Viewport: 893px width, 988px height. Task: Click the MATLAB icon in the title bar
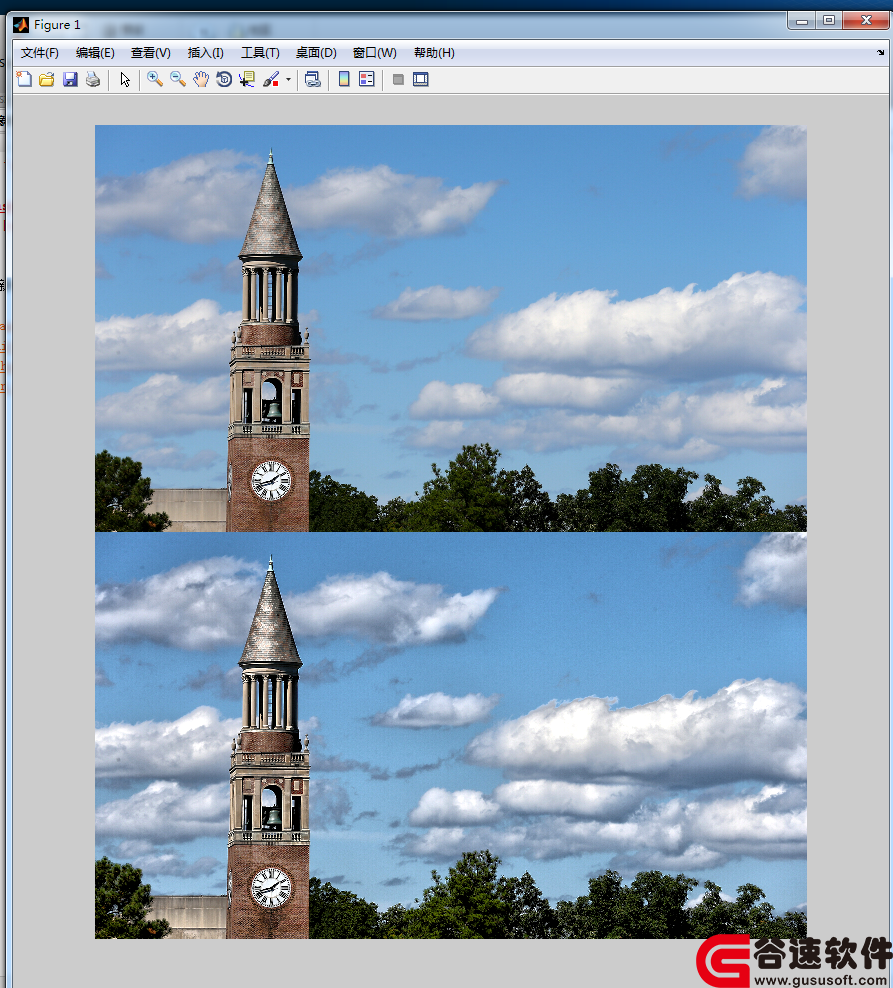click(21, 25)
